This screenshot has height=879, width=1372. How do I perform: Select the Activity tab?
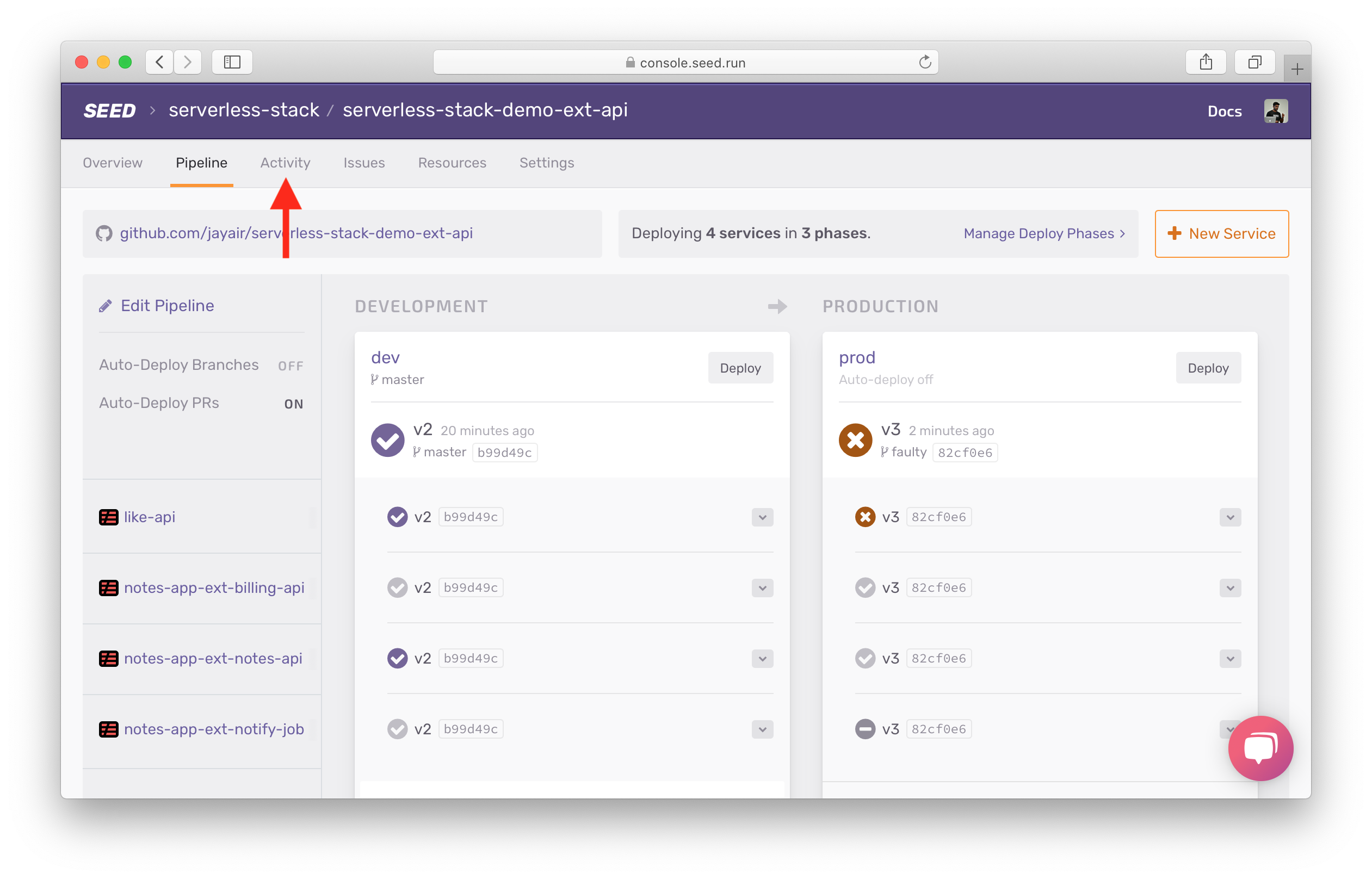(x=285, y=161)
